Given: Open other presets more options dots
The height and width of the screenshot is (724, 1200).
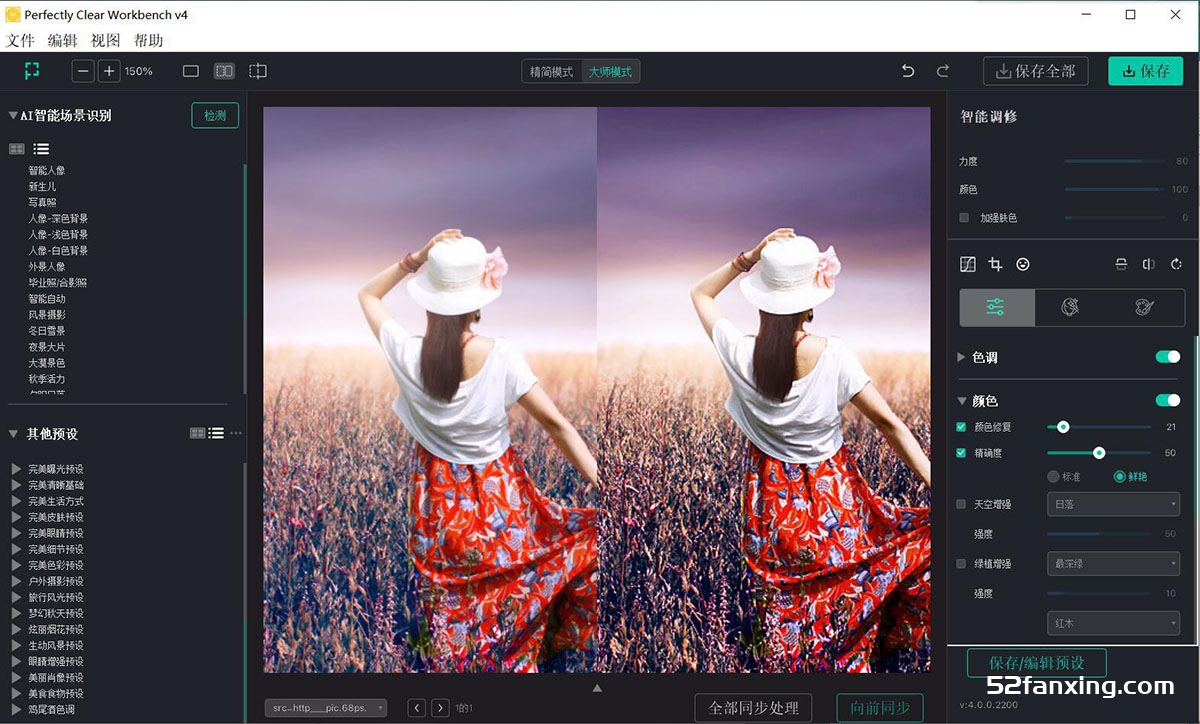Looking at the screenshot, I should coord(236,433).
